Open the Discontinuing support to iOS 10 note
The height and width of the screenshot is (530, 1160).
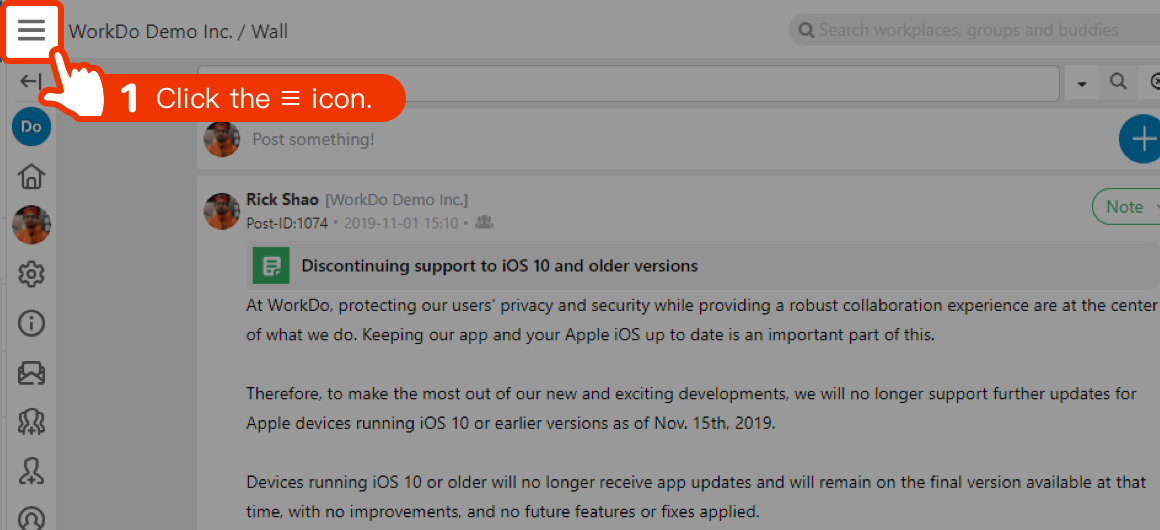499,266
